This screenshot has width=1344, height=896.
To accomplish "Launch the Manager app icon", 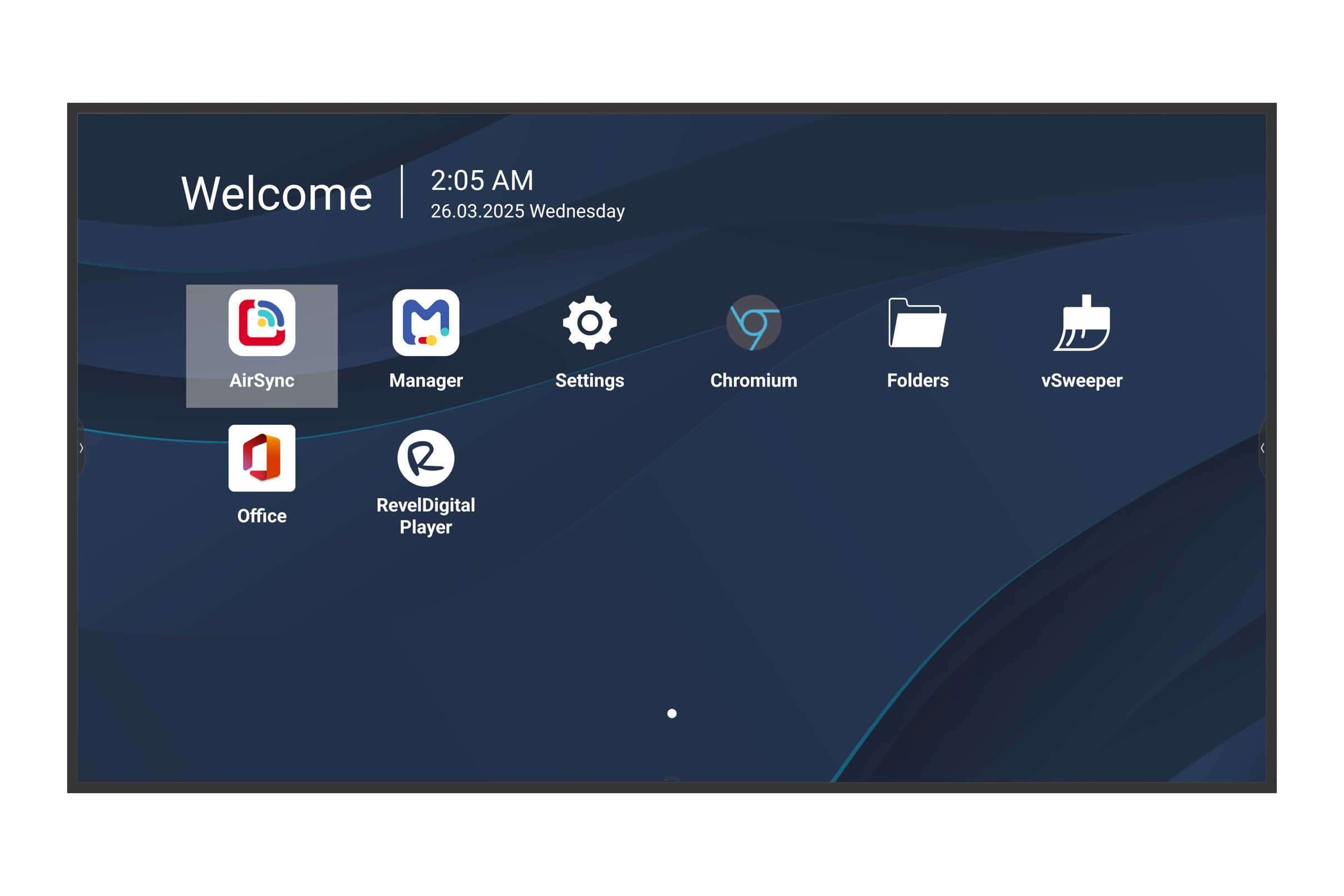I will 426,323.
